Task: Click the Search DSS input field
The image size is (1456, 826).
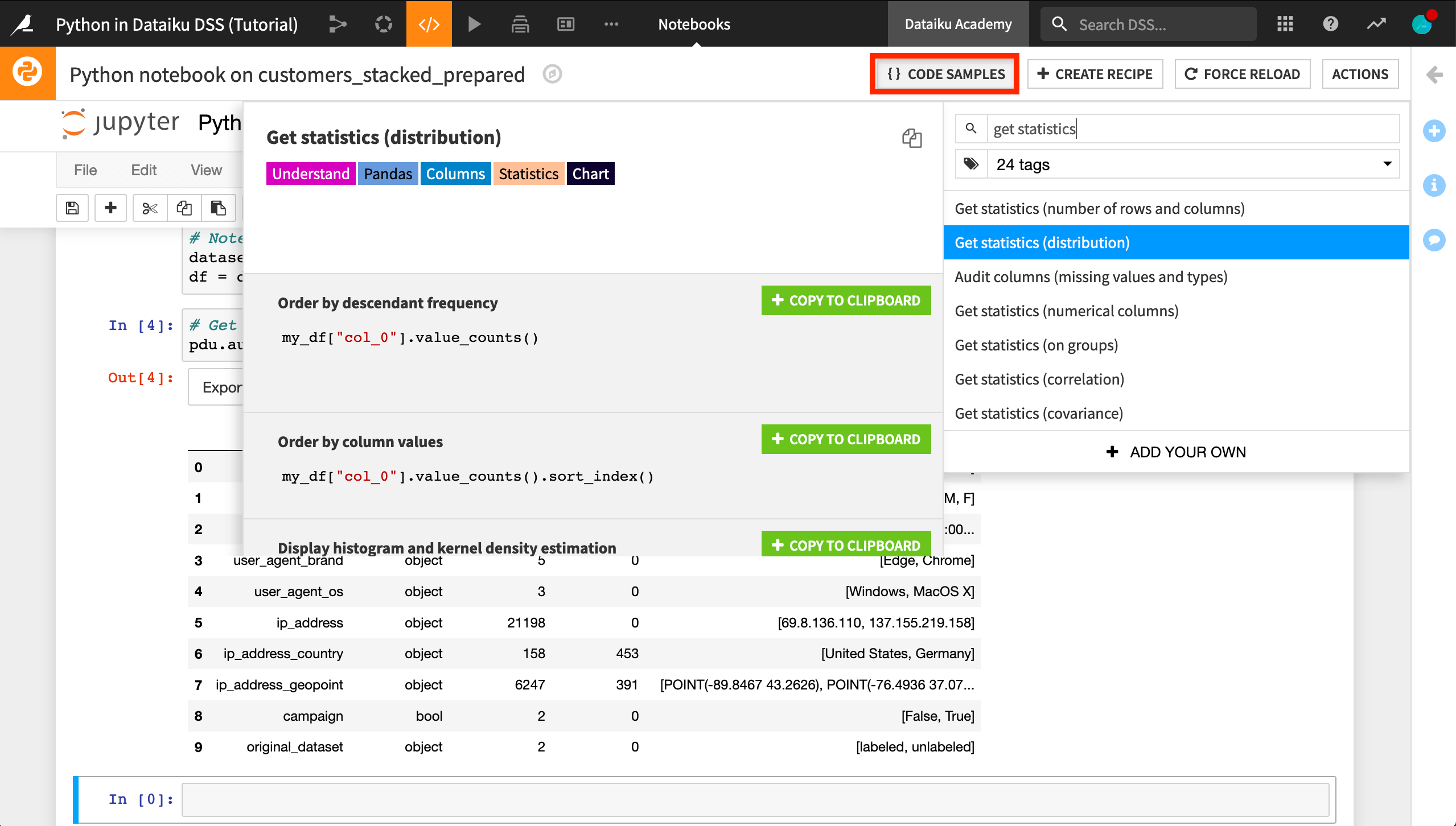Action: click(x=1149, y=24)
